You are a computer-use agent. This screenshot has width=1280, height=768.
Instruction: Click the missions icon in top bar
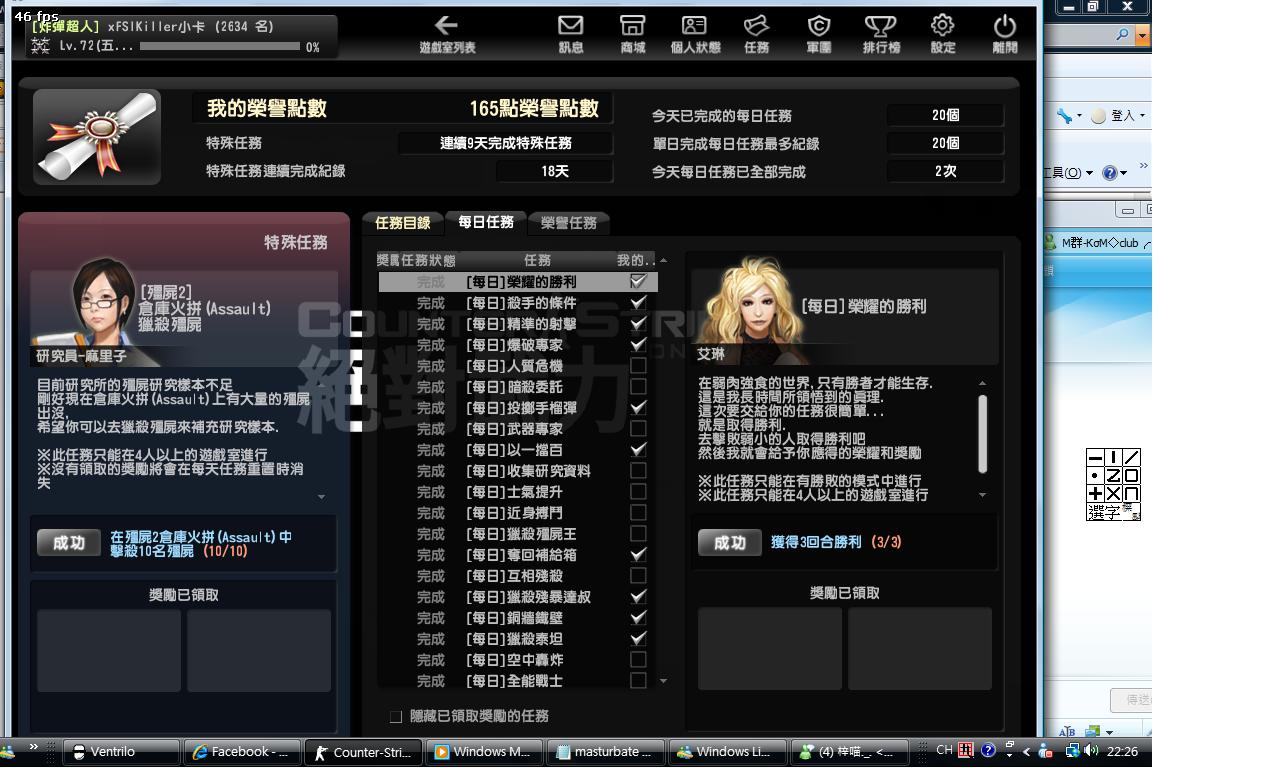point(756,33)
